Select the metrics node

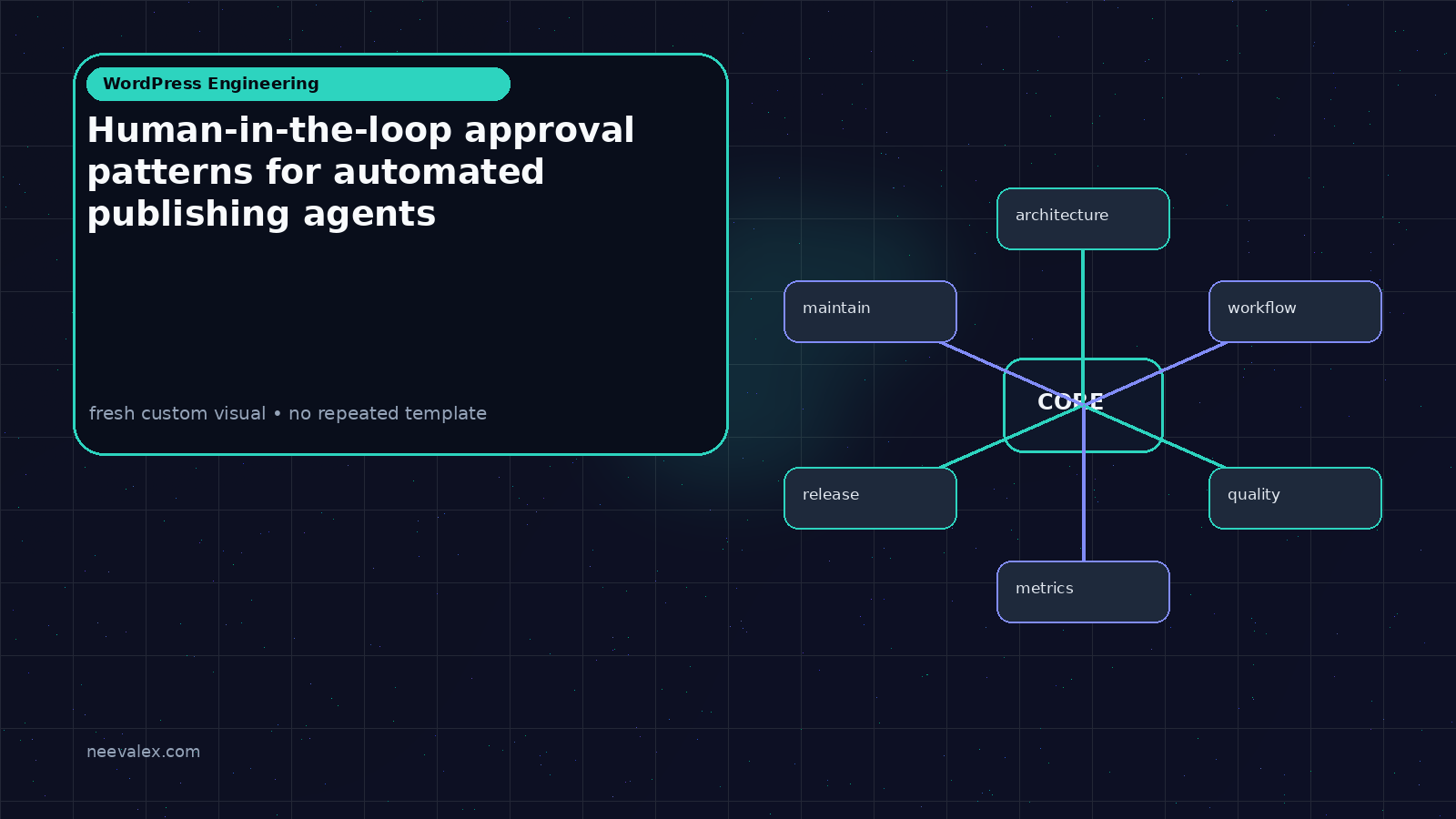(1083, 591)
